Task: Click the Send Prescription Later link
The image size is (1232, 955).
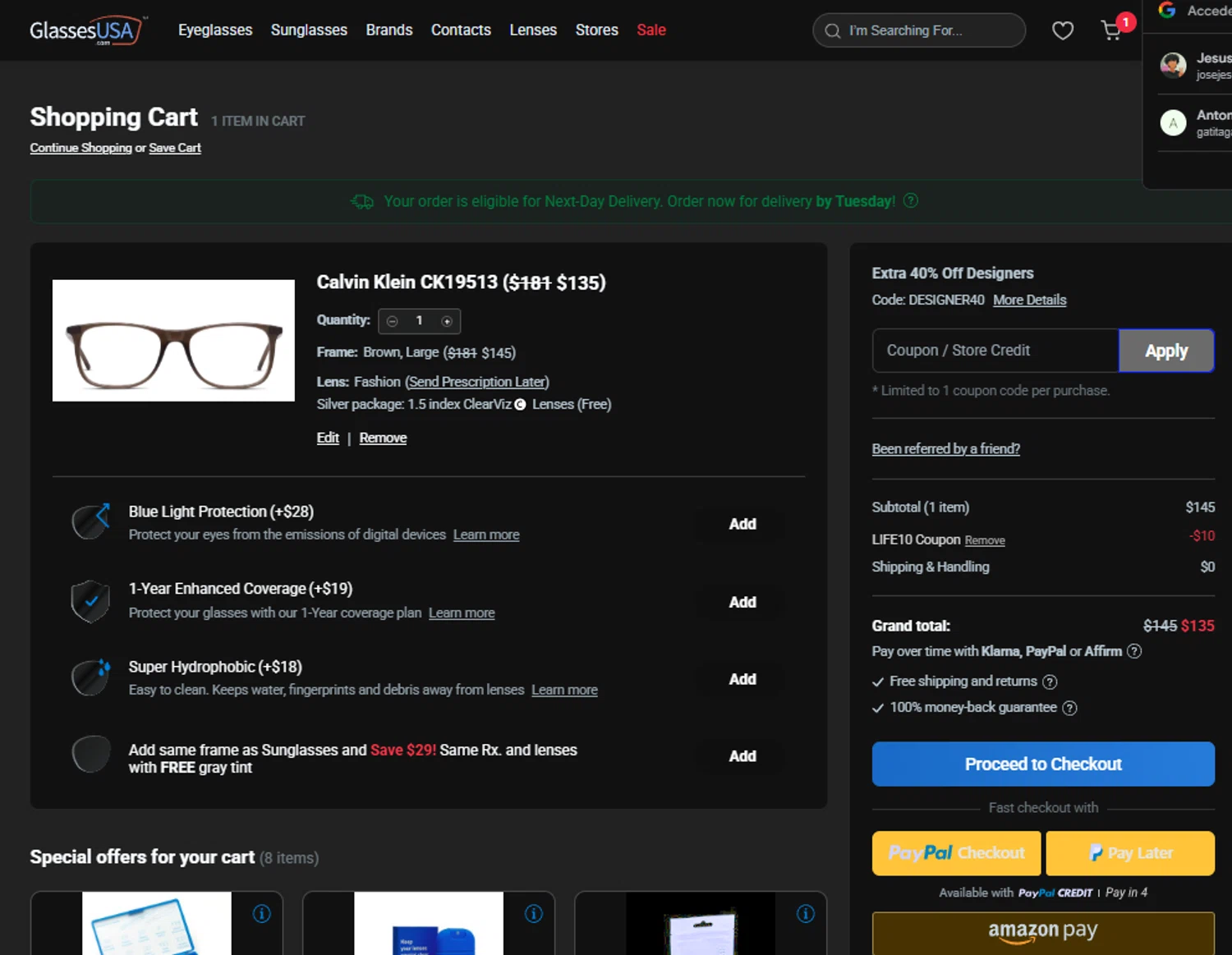Action: click(x=477, y=382)
